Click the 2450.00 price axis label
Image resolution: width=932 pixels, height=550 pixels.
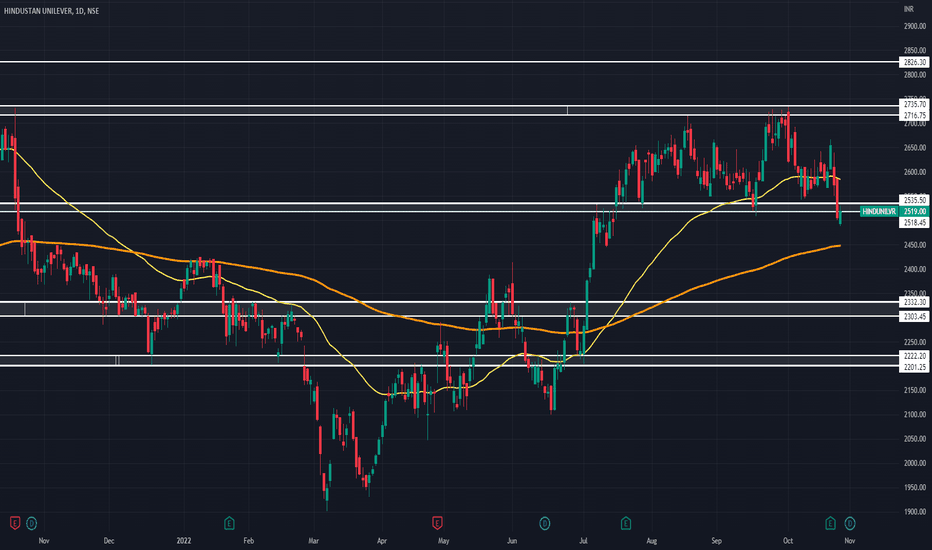click(915, 245)
